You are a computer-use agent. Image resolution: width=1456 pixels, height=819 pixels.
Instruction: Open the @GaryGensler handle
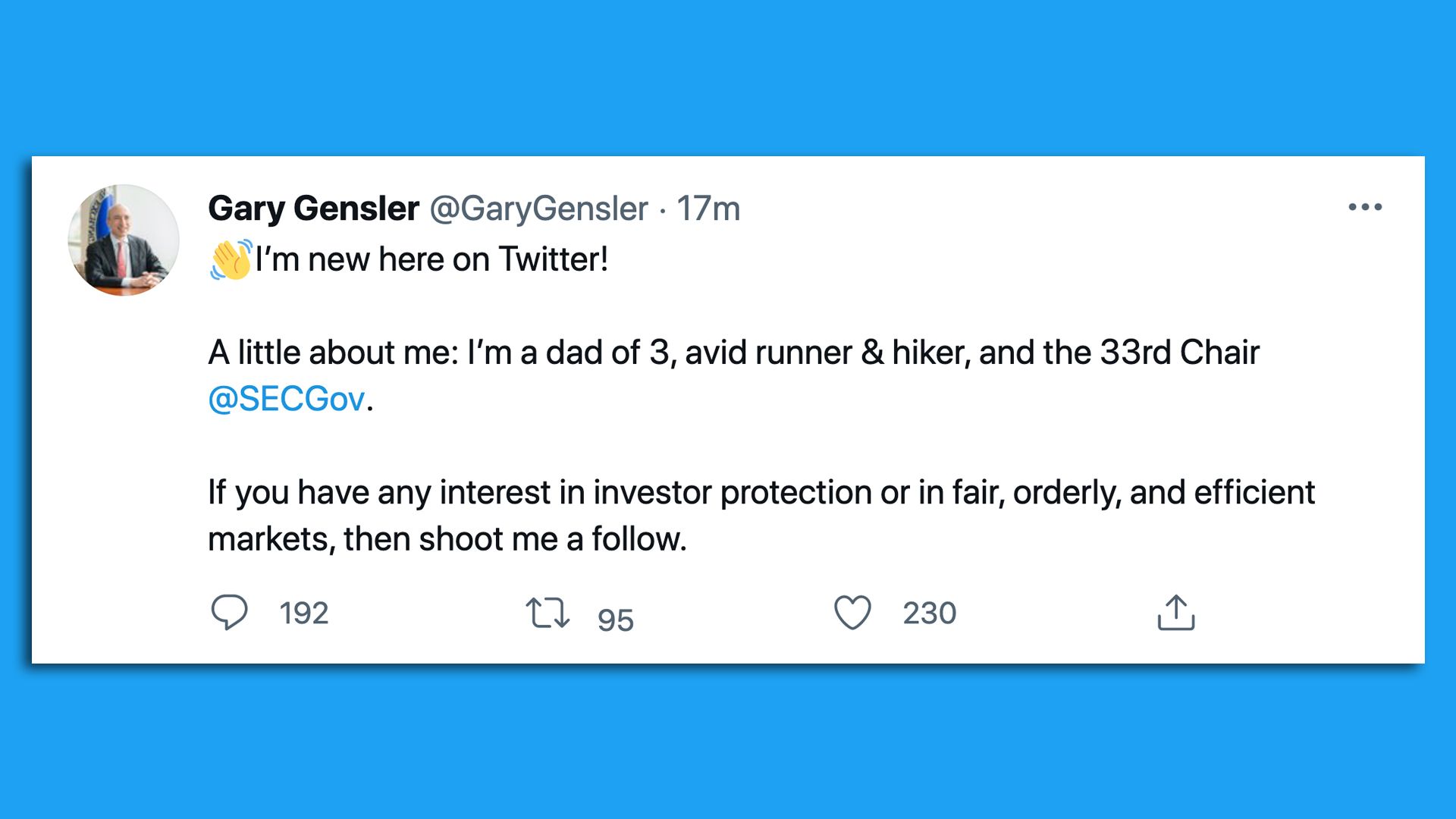(538, 209)
